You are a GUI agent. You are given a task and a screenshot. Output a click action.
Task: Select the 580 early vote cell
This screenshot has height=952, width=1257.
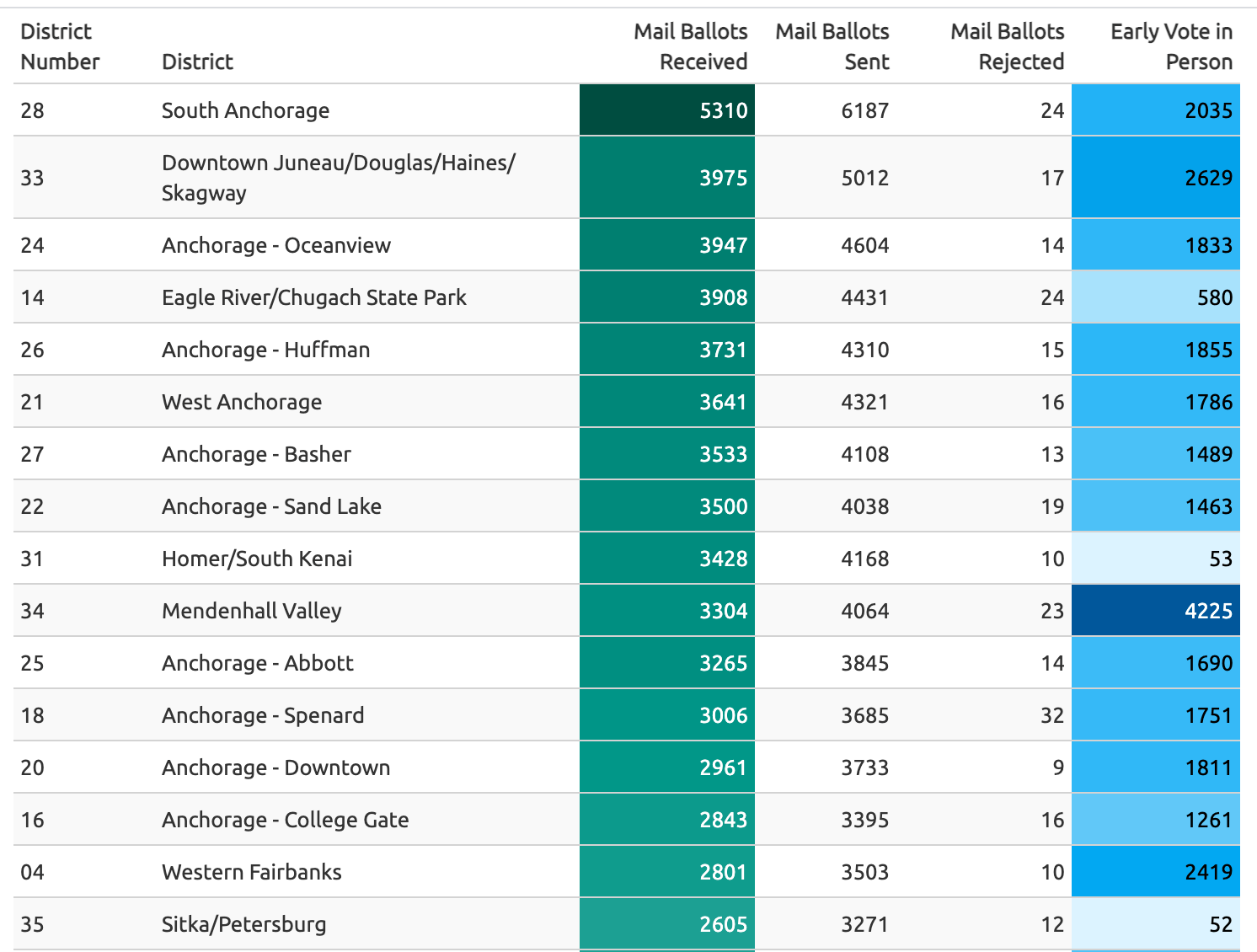click(1156, 297)
